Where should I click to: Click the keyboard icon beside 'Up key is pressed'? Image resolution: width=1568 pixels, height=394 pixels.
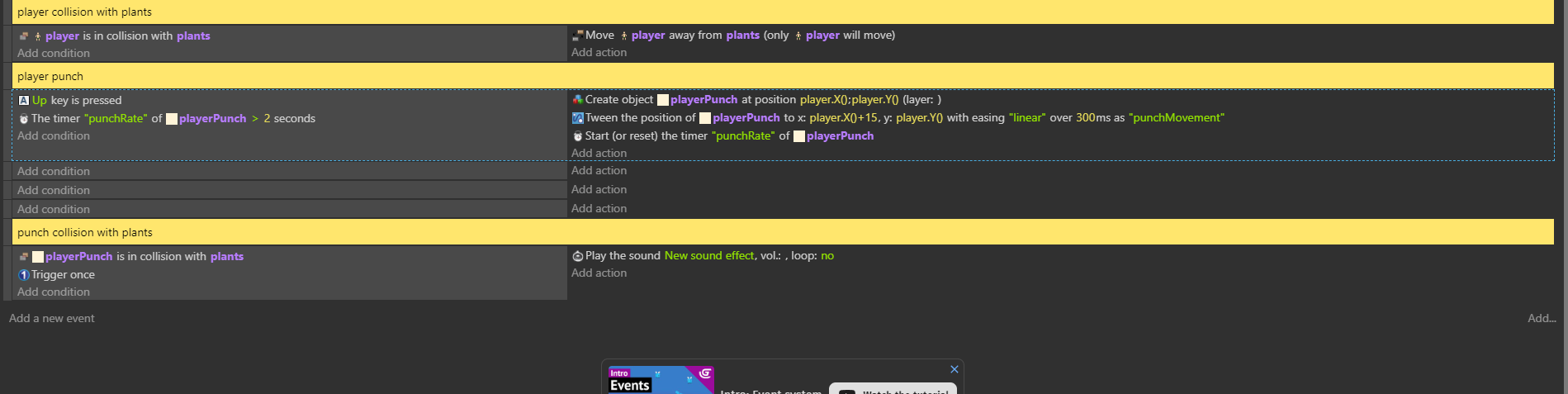point(24,101)
